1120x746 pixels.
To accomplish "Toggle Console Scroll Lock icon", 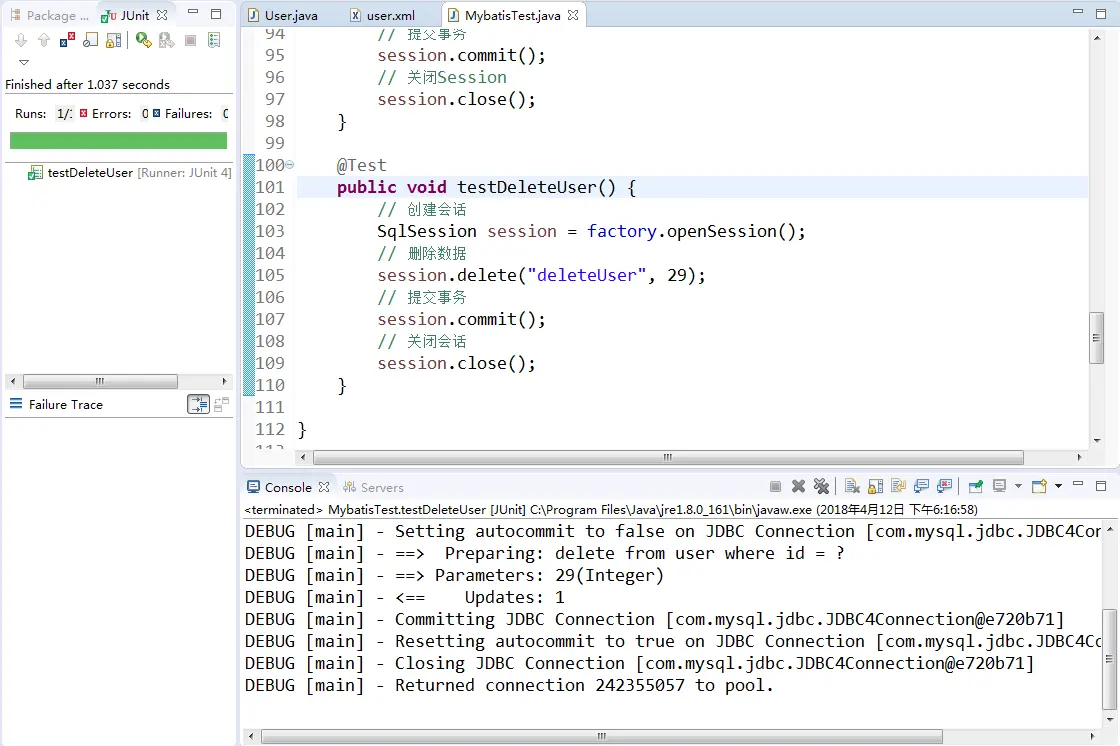I will [x=876, y=487].
